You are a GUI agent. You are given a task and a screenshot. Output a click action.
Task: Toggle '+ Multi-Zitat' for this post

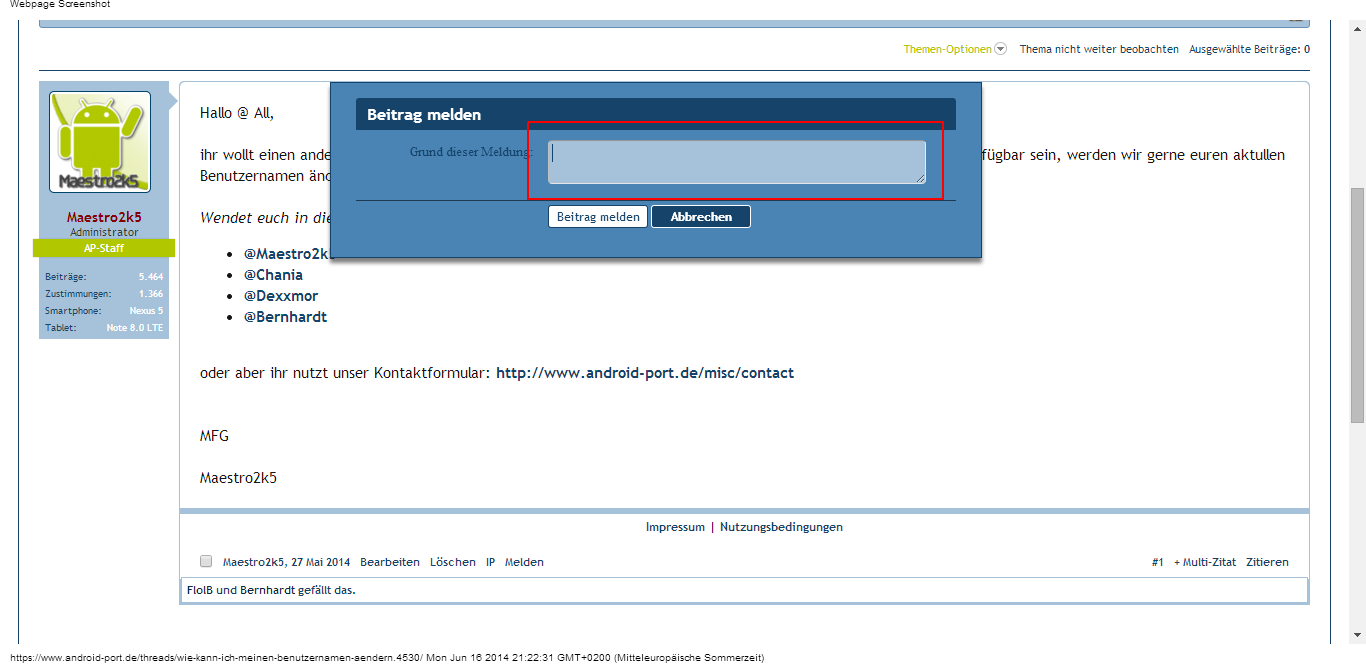pyautogui.click(x=1204, y=562)
